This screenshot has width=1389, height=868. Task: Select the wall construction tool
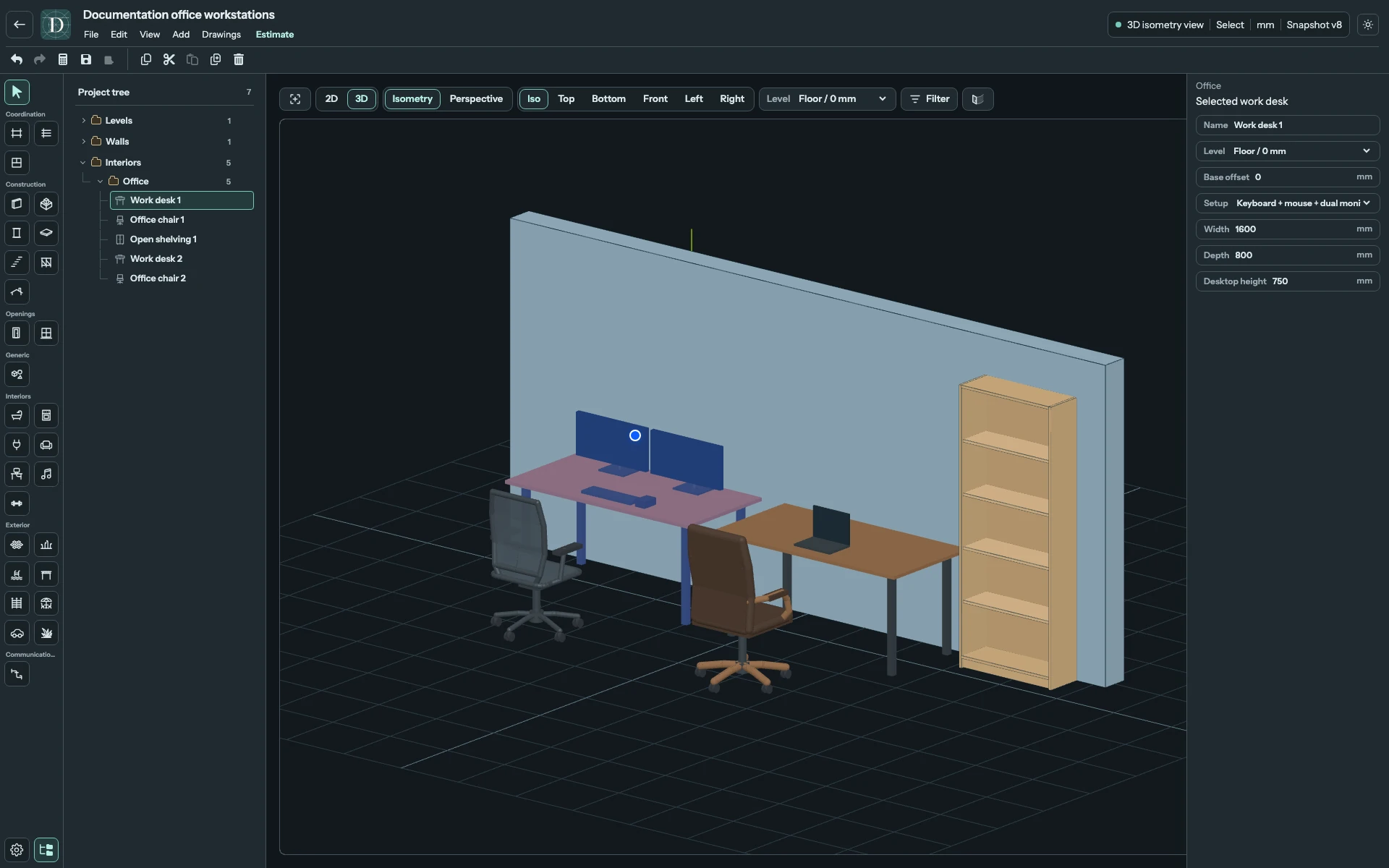pos(17,204)
